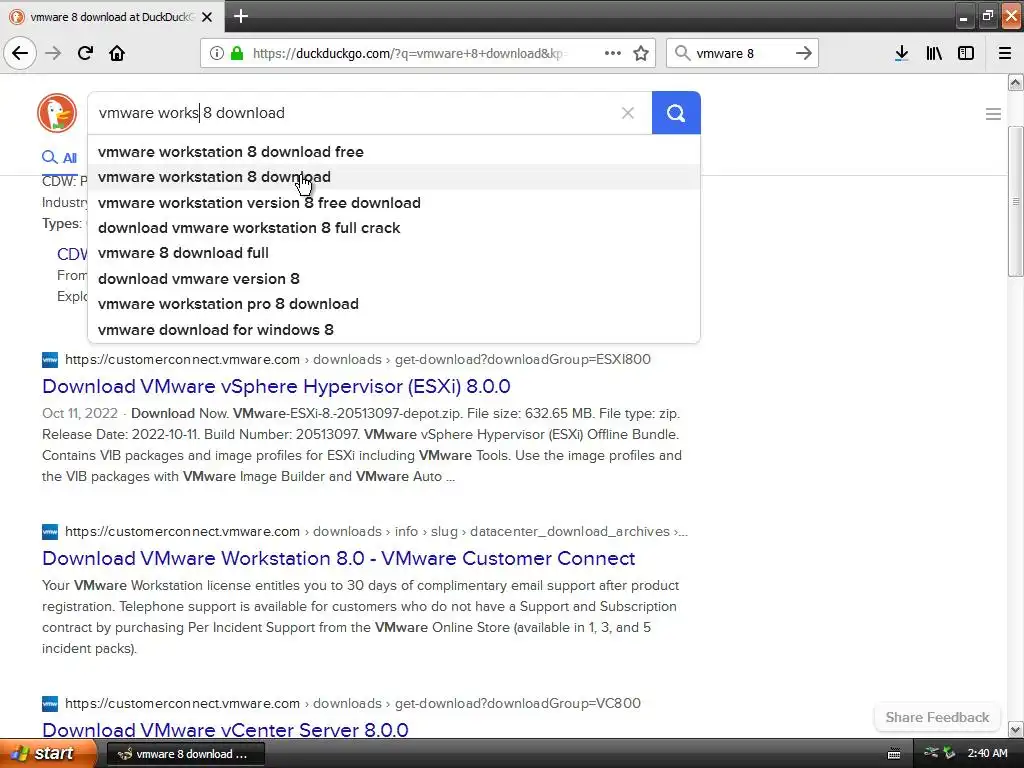Submit Firefox search box with arrow

pyautogui.click(x=804, y=54)
